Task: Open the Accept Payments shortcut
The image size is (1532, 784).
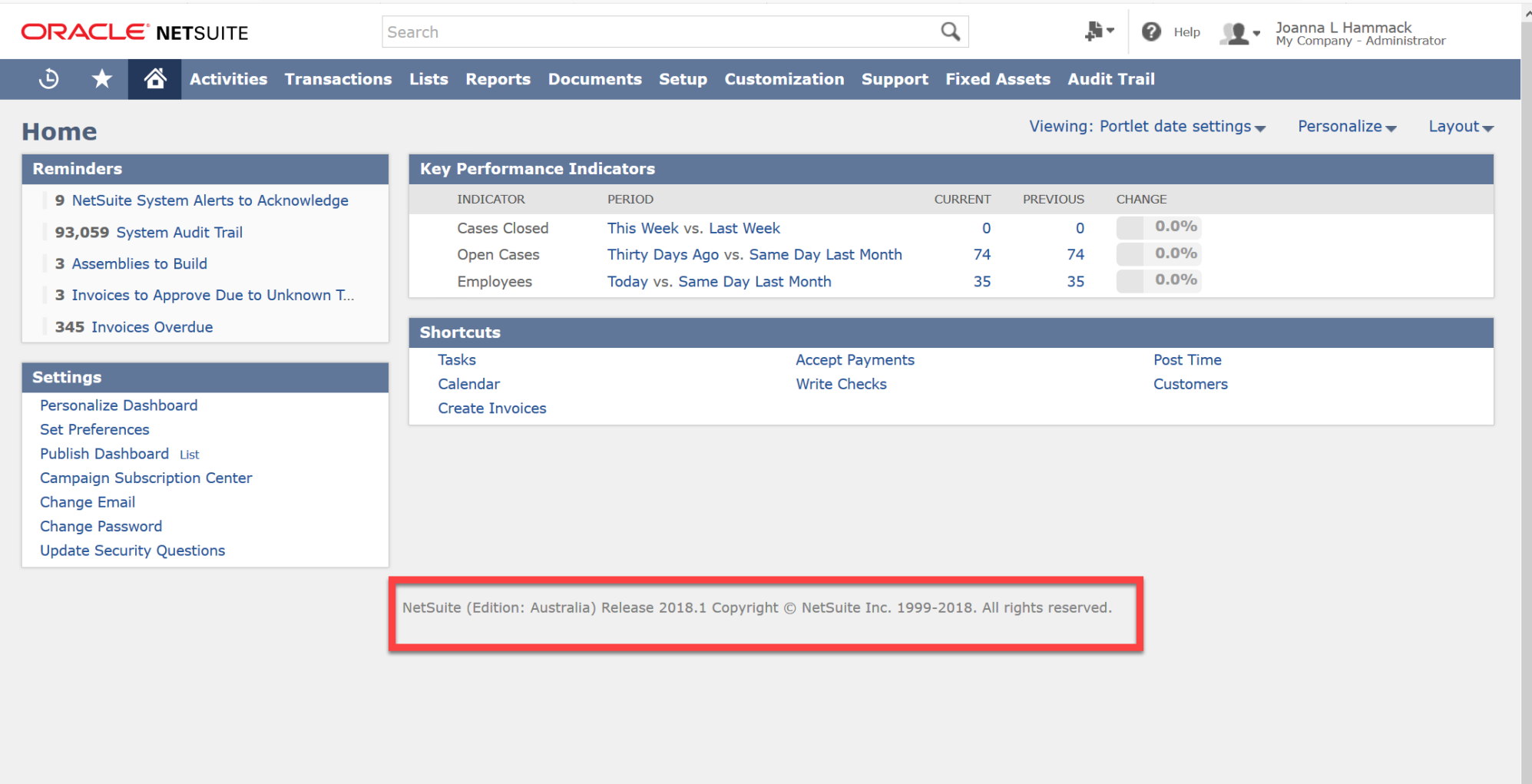Action: [855, 360]
